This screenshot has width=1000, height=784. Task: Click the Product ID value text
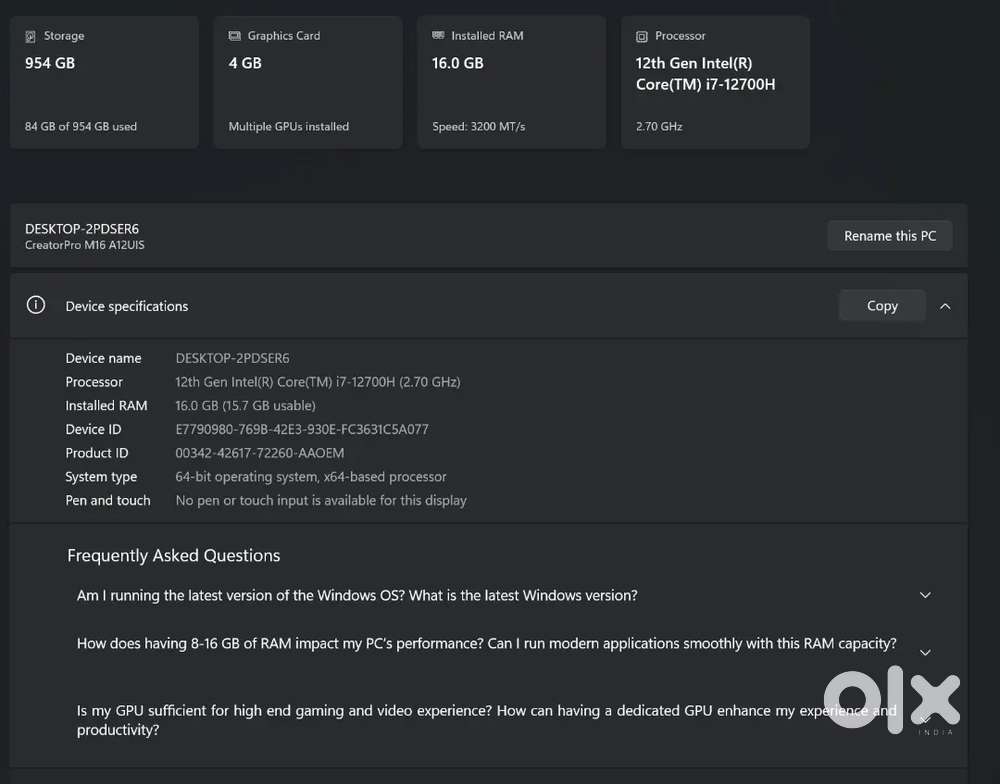tap(259, 453)
